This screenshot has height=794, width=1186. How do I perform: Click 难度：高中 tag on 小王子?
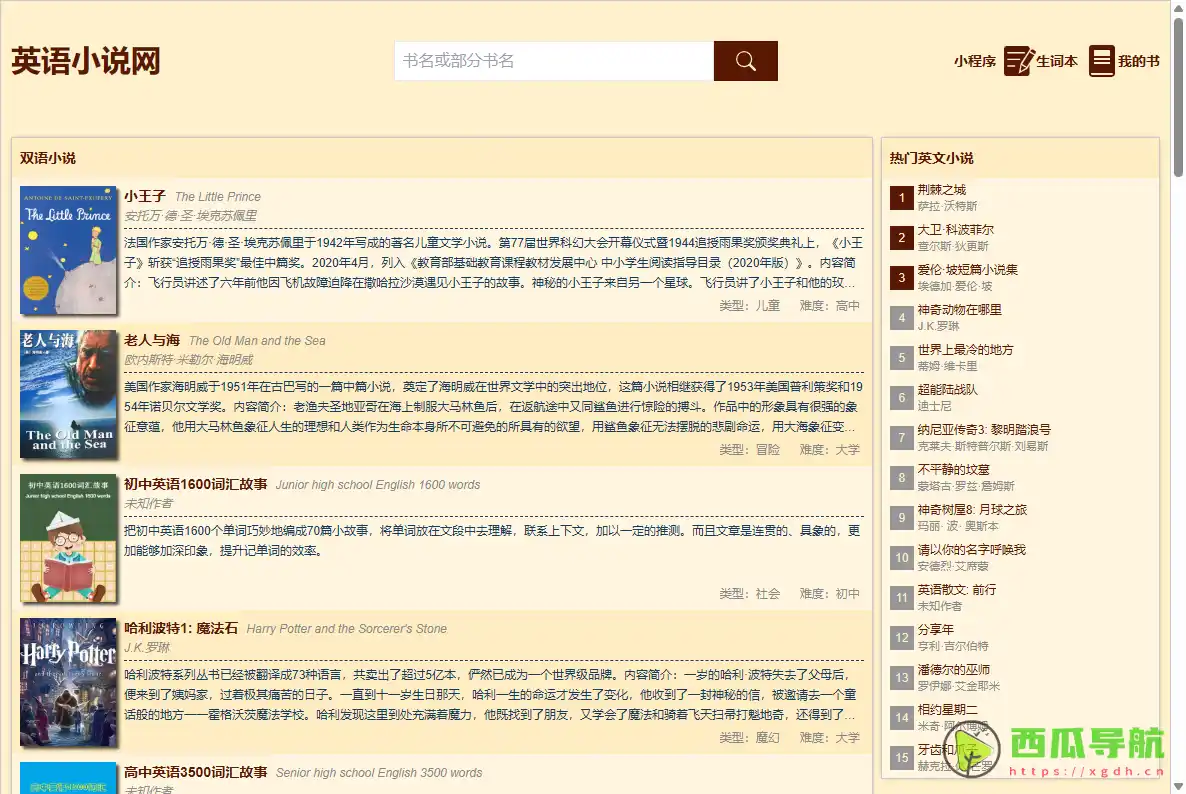(x=829, y=306)
